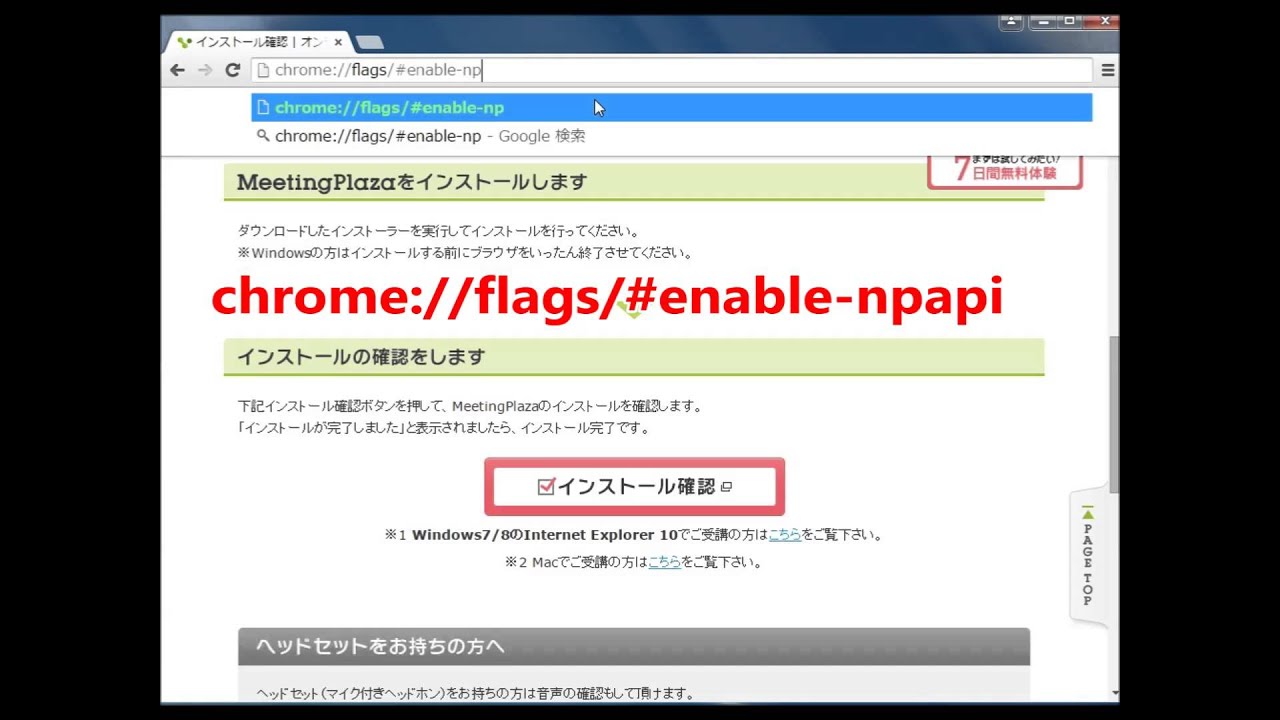Click the checkbox mark inside the インストール確認 button
Viewport: 1280px width, 720px height.
(x=545, y=486)
